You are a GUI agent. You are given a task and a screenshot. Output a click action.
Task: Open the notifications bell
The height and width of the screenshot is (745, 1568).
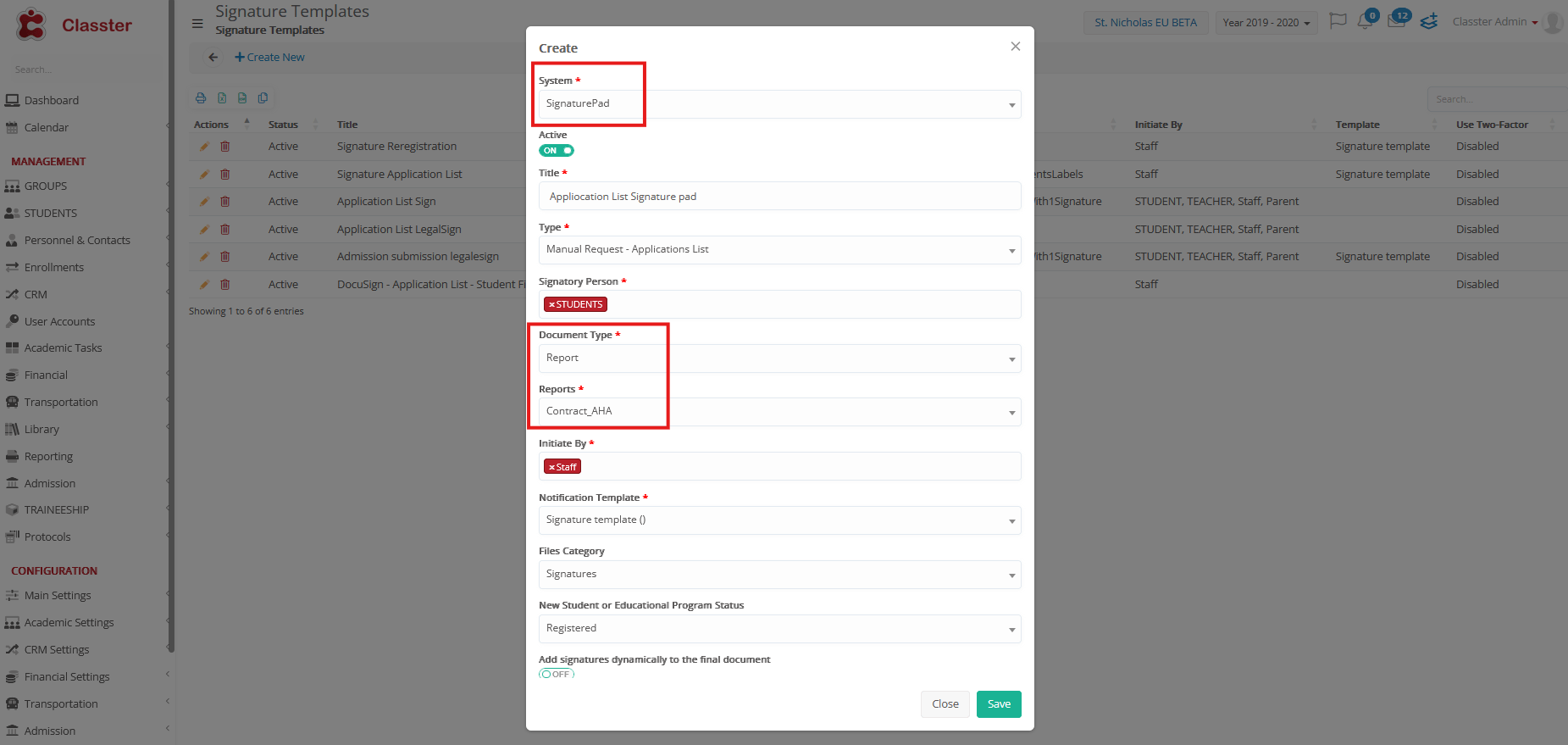point(1364,22)
